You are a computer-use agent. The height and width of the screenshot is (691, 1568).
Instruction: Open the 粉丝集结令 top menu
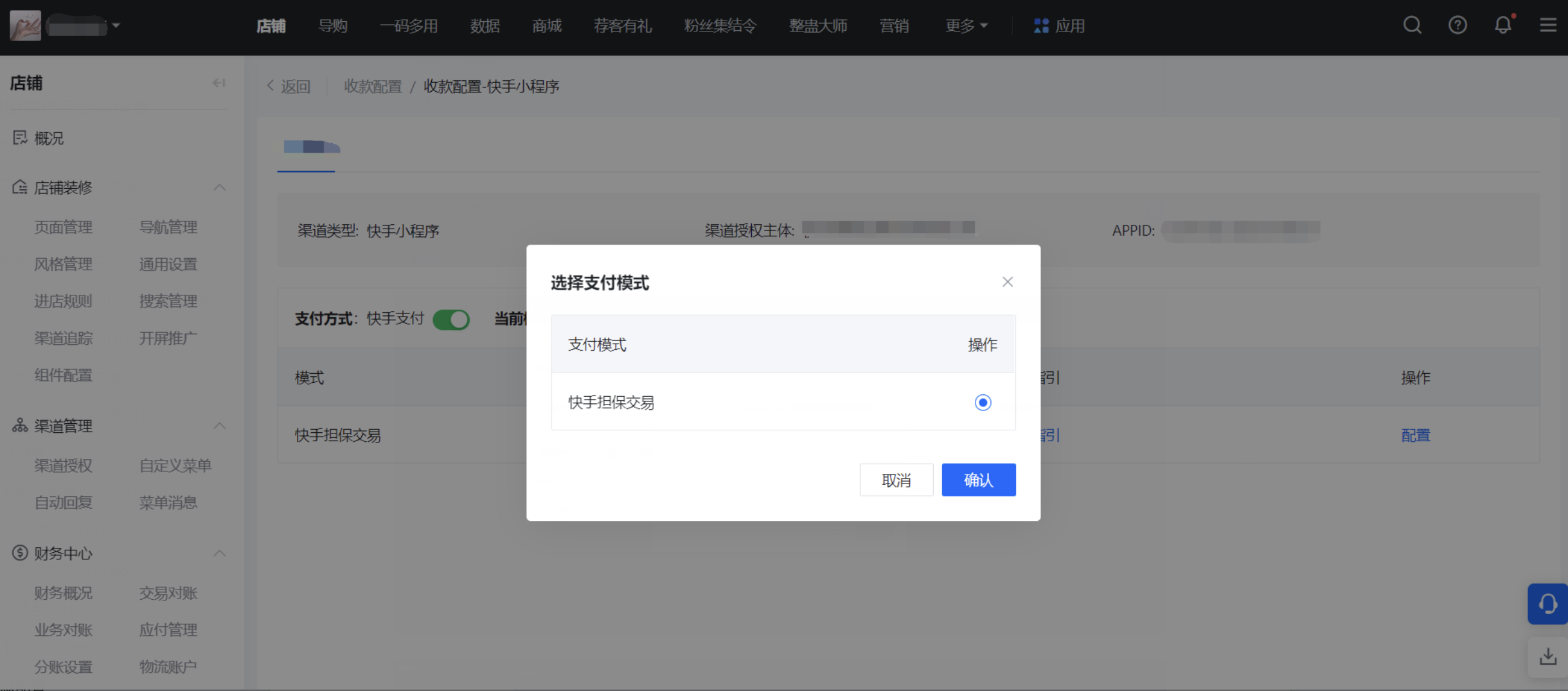tap(720, 26)
